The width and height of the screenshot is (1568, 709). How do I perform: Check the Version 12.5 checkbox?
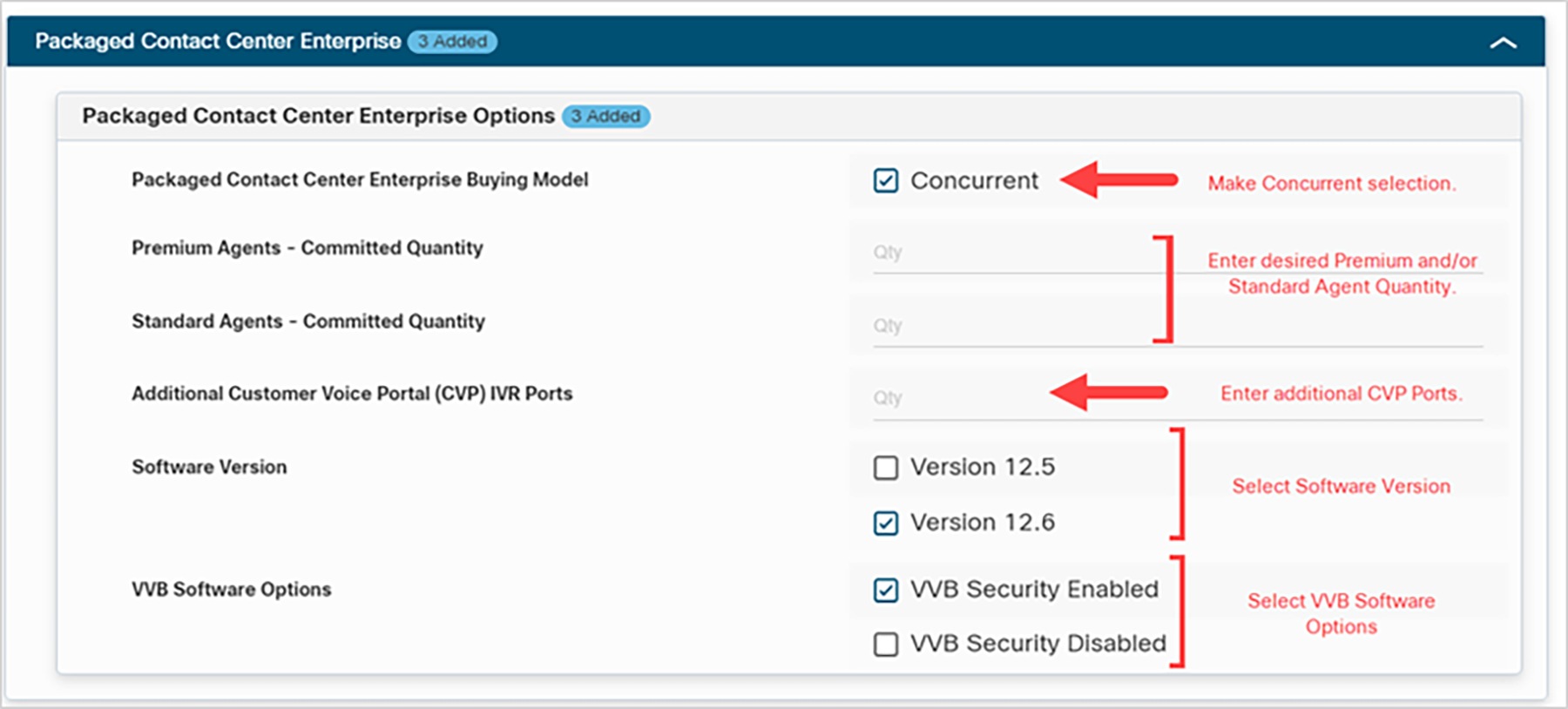(x=886, y=468)
